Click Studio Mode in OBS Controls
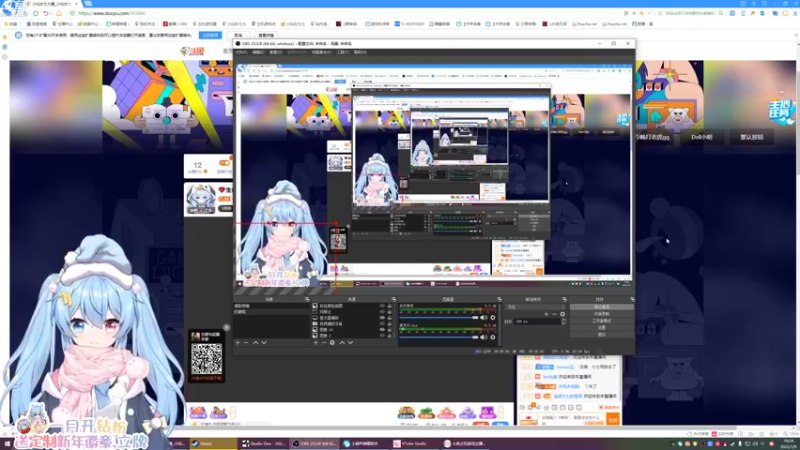 (602, 321)
